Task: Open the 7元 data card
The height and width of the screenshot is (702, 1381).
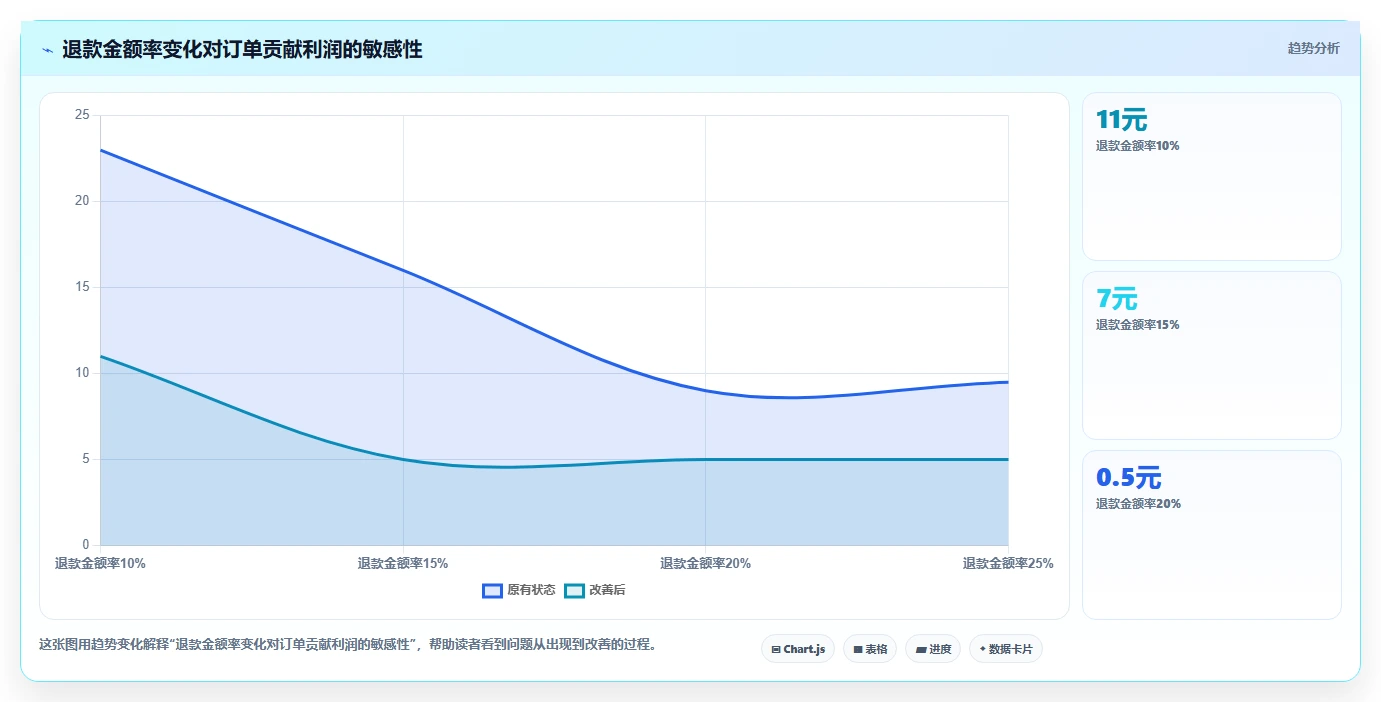Action: click(x=1211, y=355)
